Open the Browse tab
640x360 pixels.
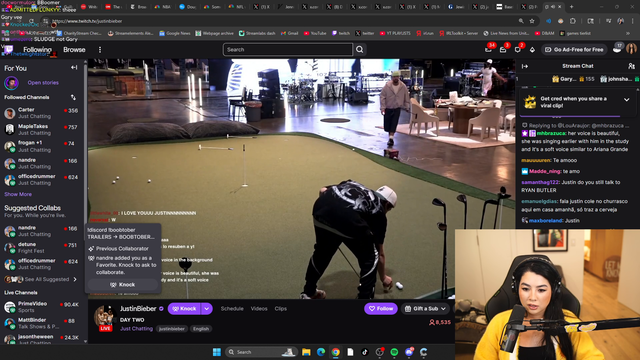pos(74,50)
